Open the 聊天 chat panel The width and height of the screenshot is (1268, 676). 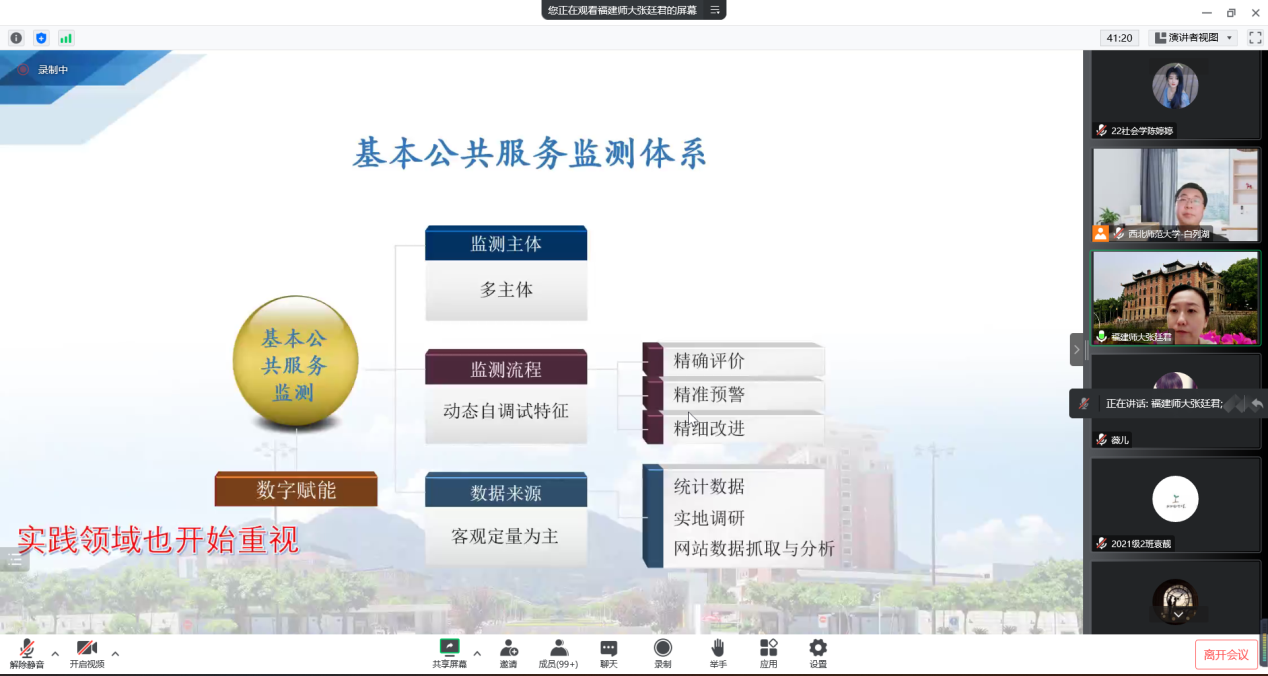click(x=608, y=650)
